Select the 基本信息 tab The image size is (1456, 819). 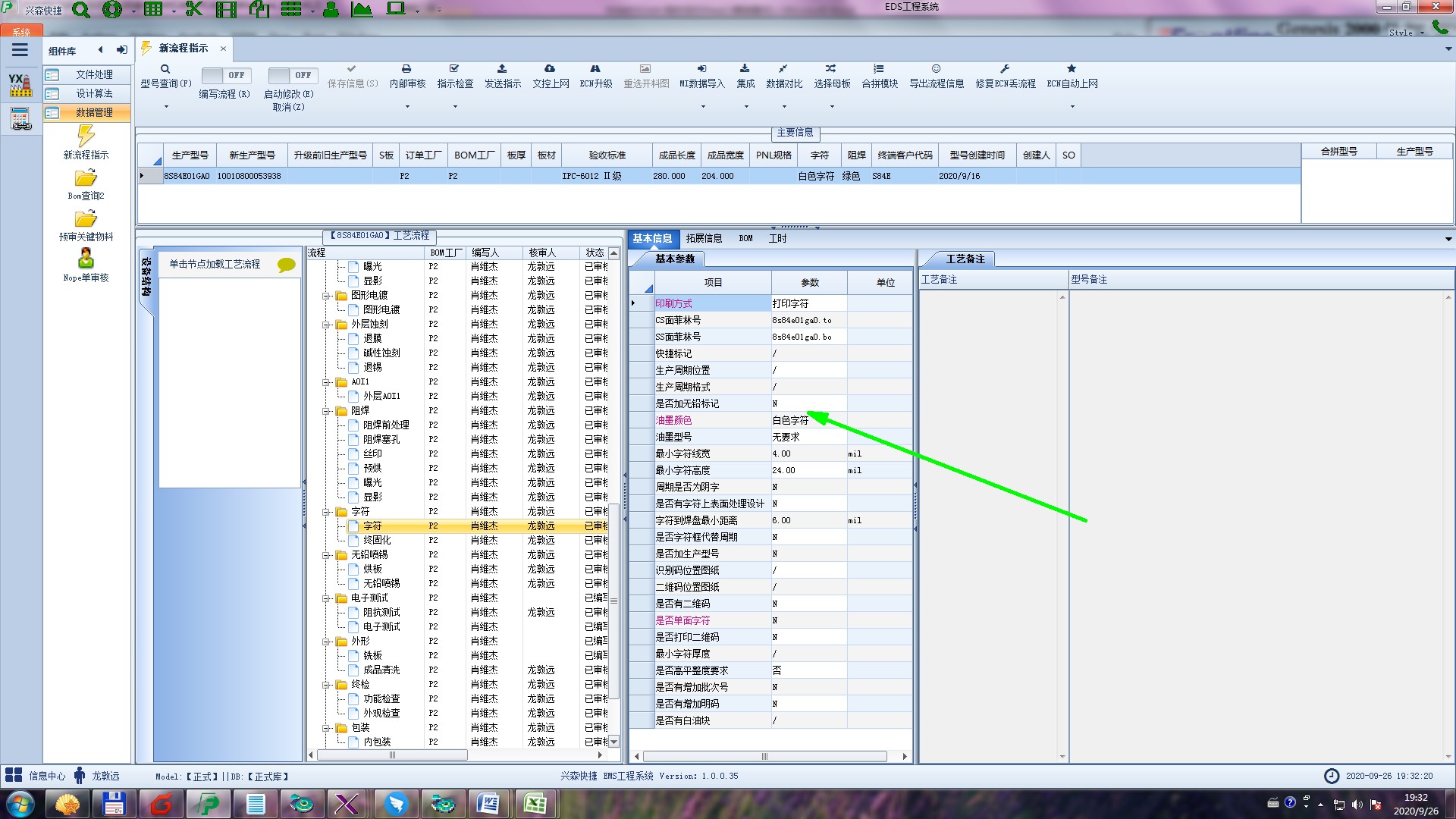(x=652, y=238)
